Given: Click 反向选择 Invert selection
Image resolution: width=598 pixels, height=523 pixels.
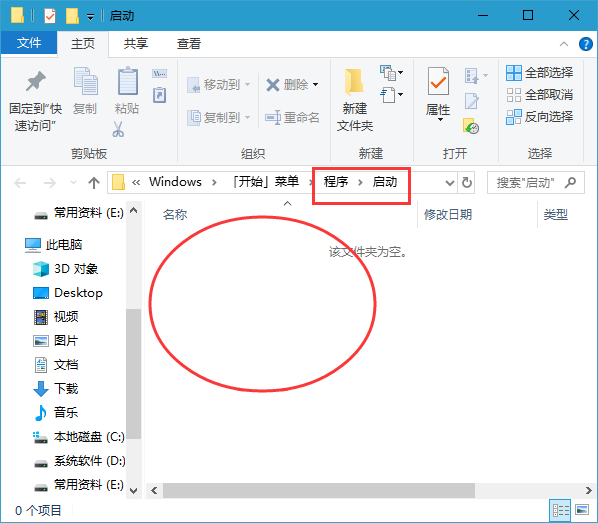Looking at the screenshot, I should point(539,117).
